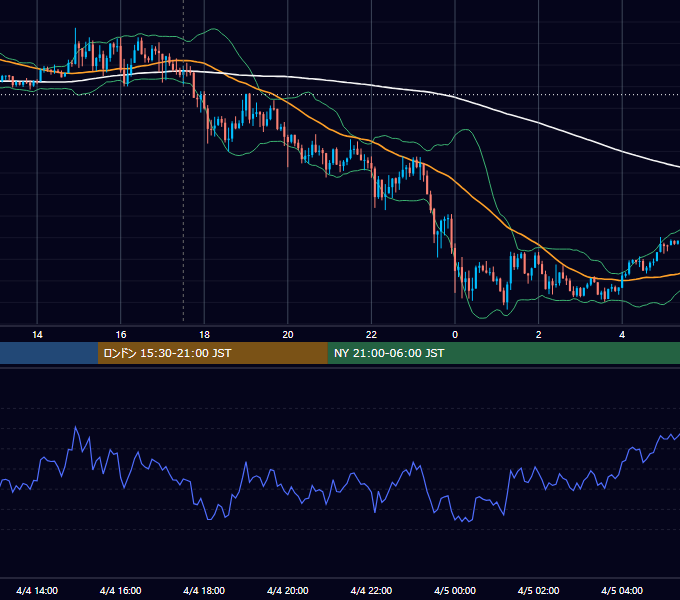
Task: Click the ロンドン 15:30-21:00 JST session bar
Action: [212, 353]
